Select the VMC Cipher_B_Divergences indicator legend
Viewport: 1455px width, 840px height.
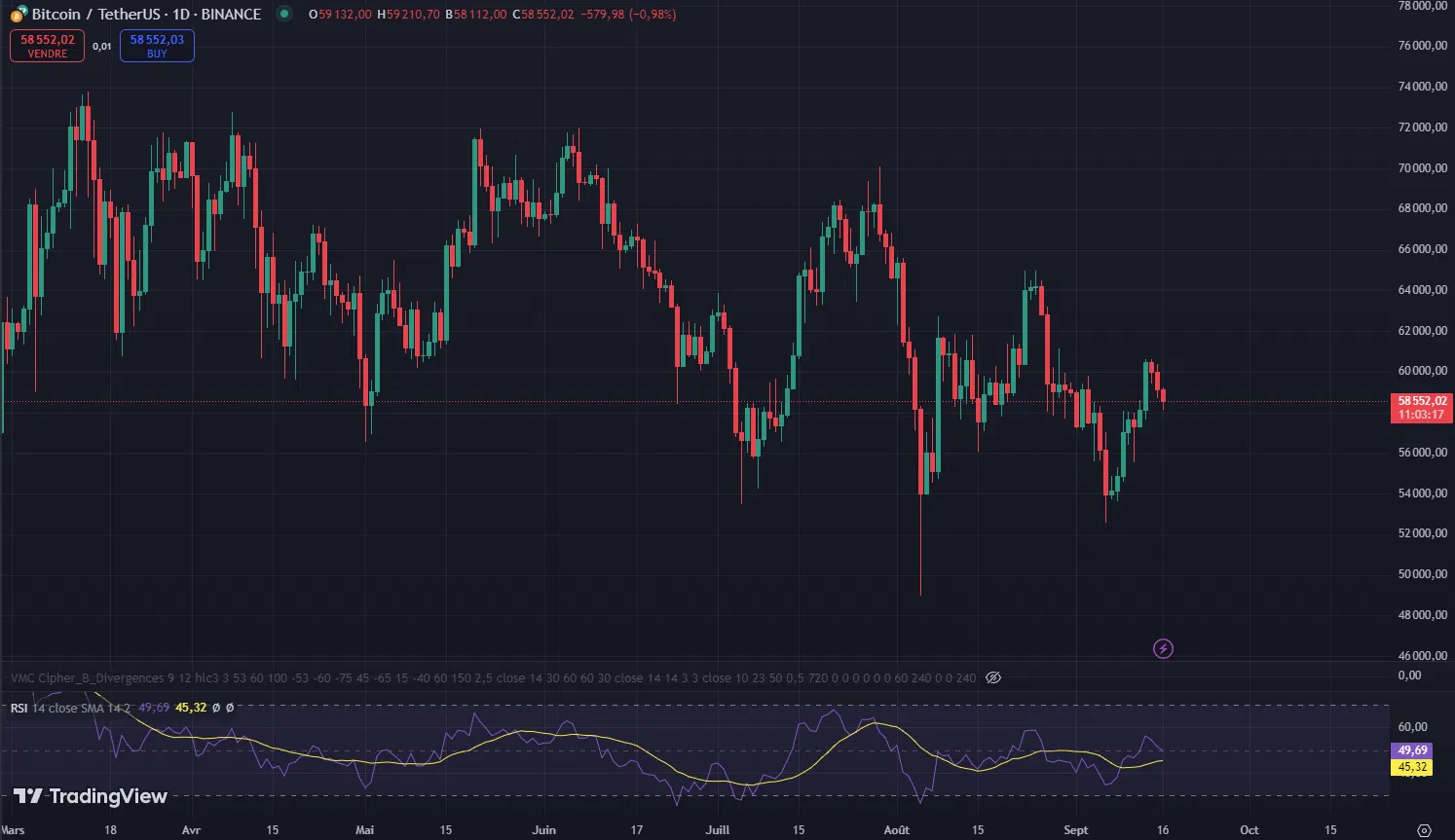click(493, 677)
